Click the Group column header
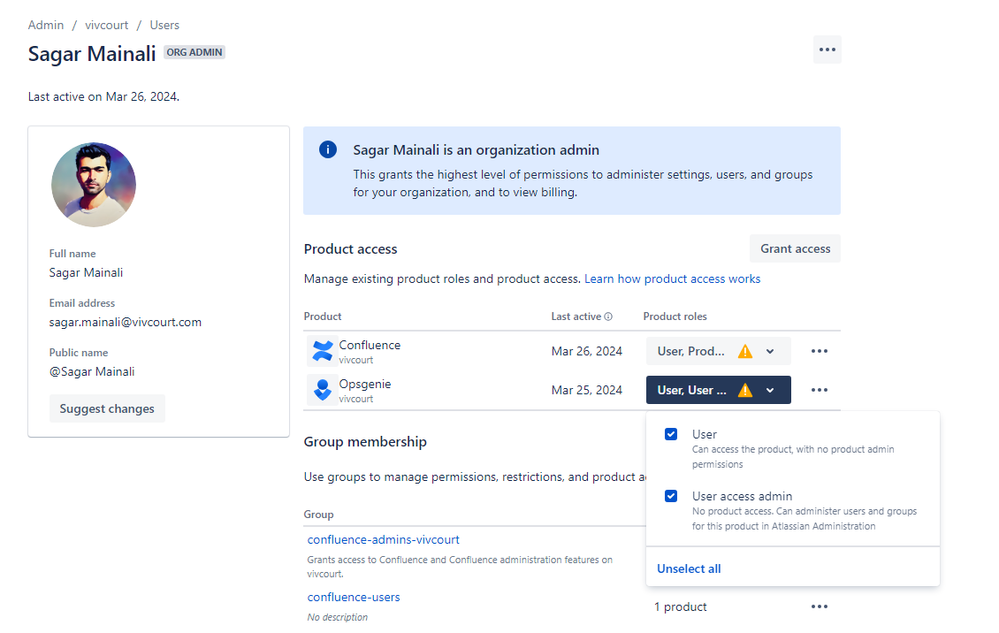 tap(319, 515)
